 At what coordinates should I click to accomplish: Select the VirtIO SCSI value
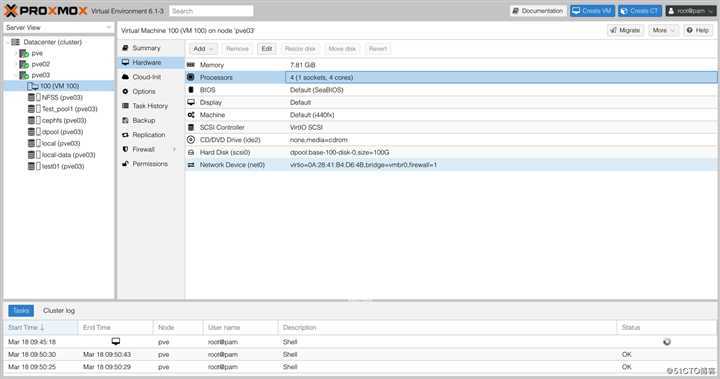306,127
